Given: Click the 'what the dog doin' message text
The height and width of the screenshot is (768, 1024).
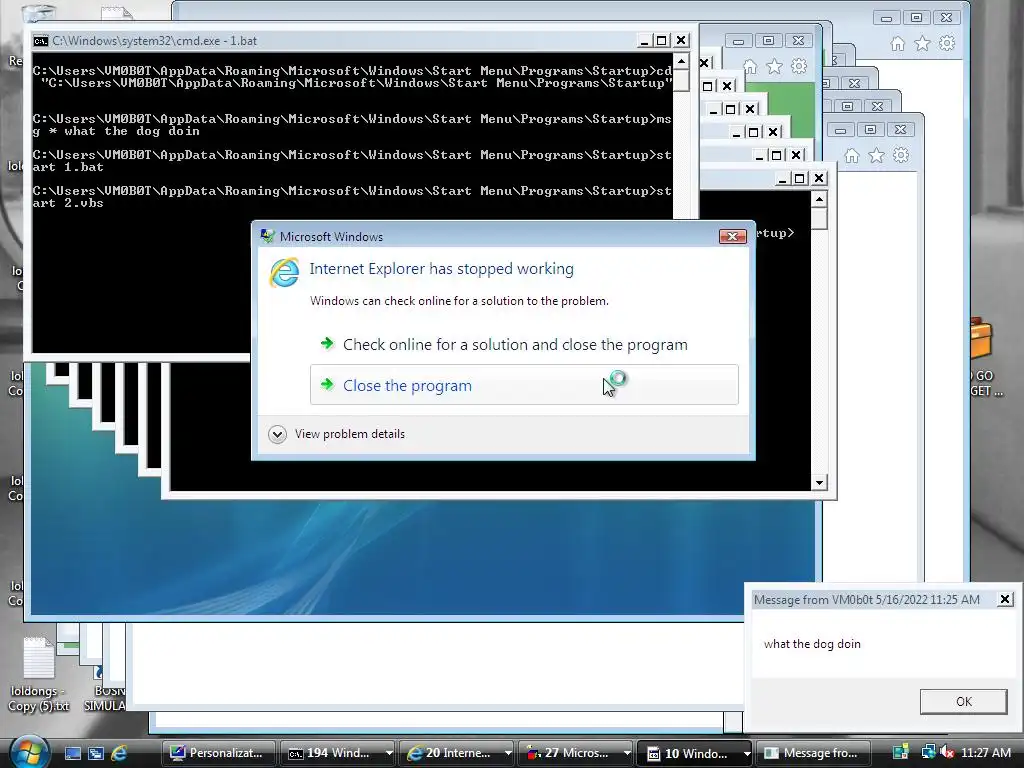Looking at the screenshot, I should pyautogui.click(x=812, y=644).
